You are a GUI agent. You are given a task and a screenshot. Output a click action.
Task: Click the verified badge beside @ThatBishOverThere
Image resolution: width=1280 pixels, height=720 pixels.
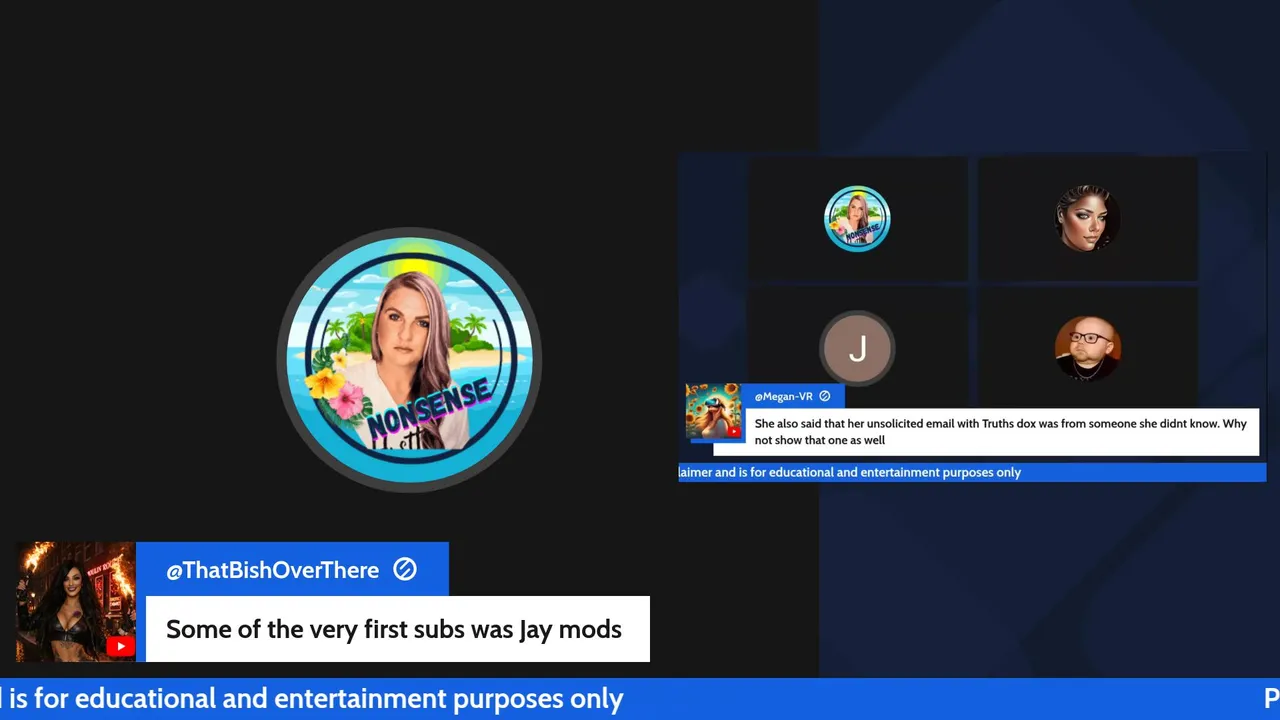tap(405, 569)
